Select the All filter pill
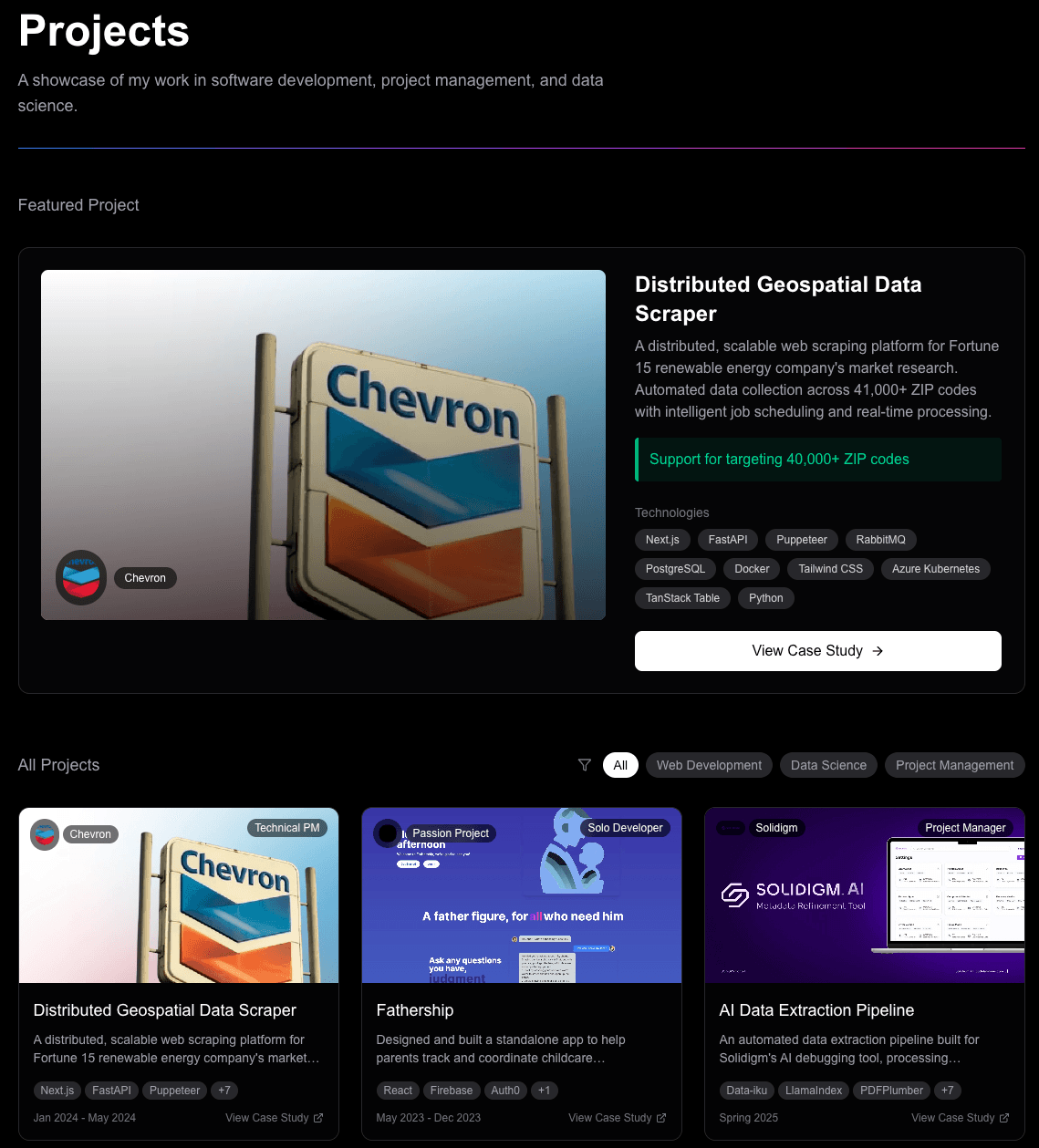The width and height of the screenshot is (1039, 1148). [620, 765]
